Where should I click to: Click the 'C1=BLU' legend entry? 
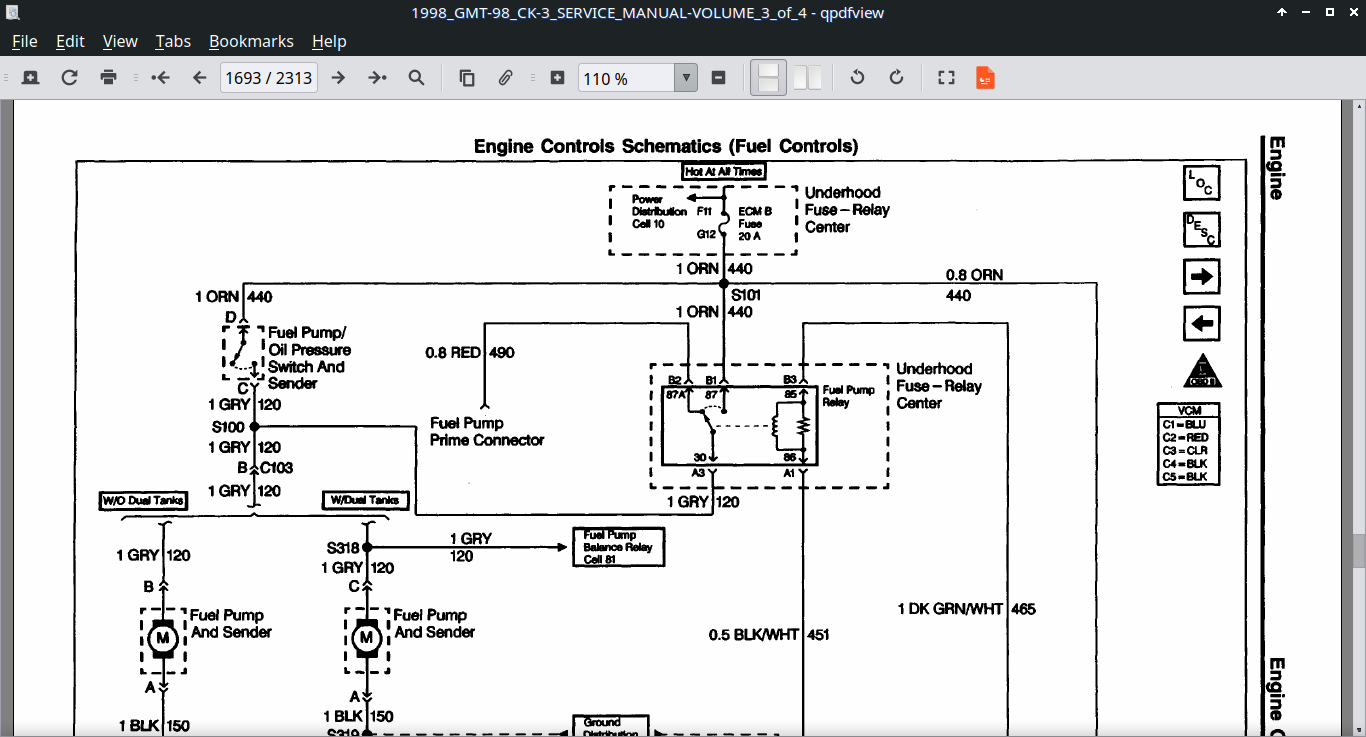pos(1184,424)
